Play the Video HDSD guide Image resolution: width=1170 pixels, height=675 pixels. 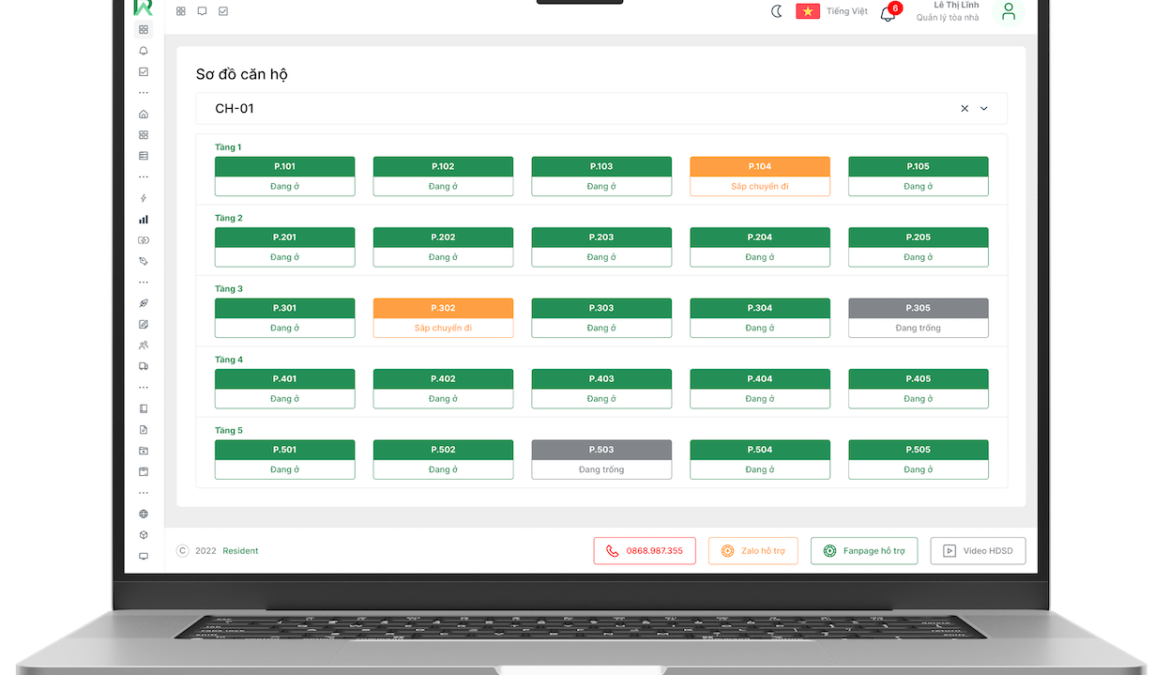tap(977, 551)
